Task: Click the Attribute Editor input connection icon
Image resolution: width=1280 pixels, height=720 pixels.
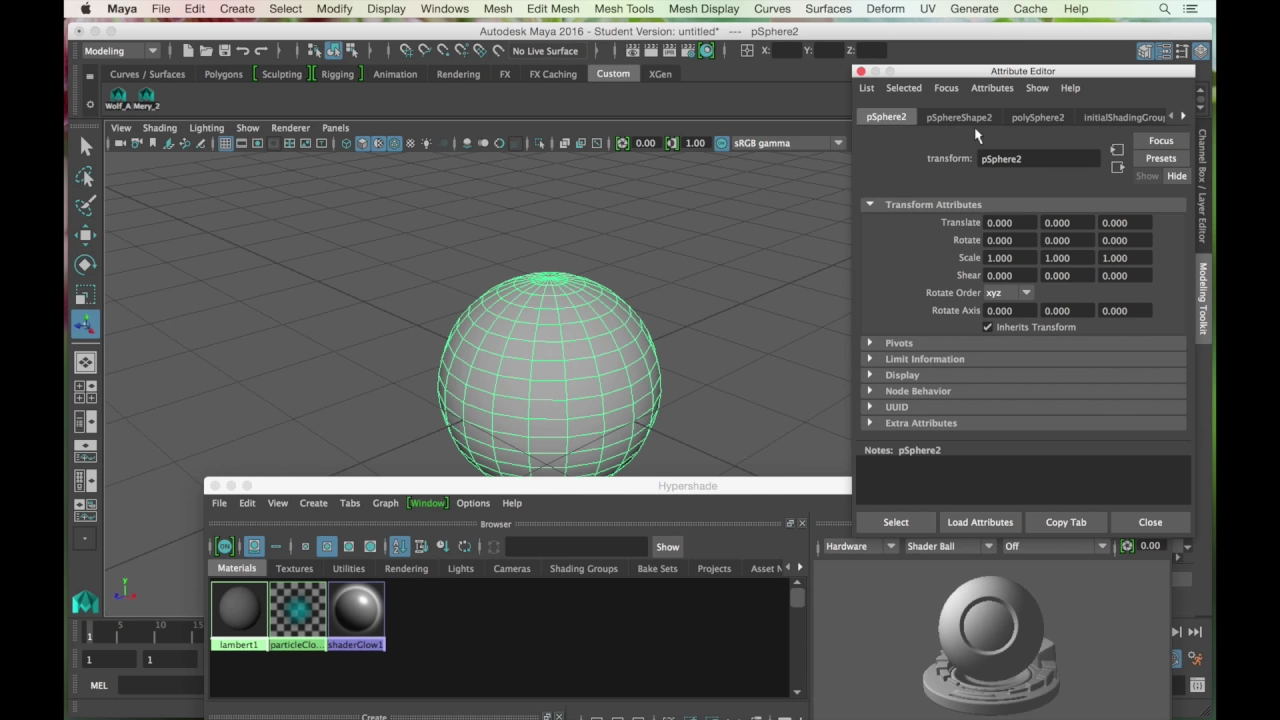Action: tap(1117, 150)
